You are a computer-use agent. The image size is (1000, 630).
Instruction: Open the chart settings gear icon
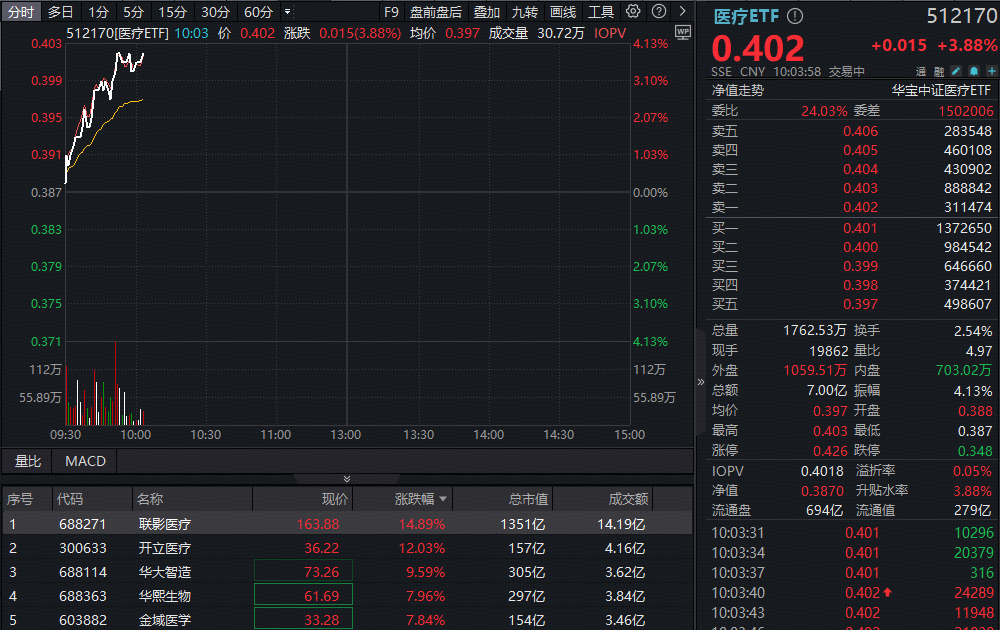click(633, 11)
